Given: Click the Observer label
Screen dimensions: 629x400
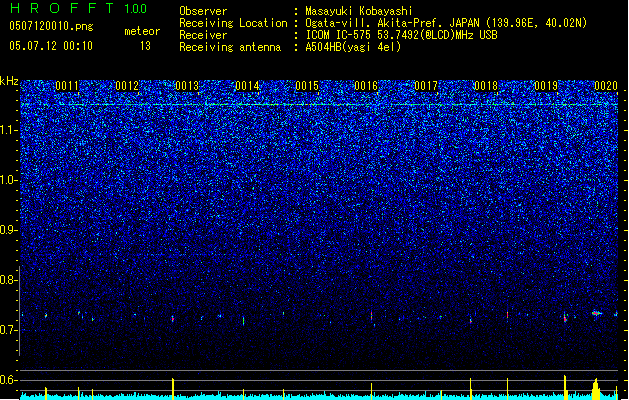Looking at the screenshot, I should tap(203, 11).
